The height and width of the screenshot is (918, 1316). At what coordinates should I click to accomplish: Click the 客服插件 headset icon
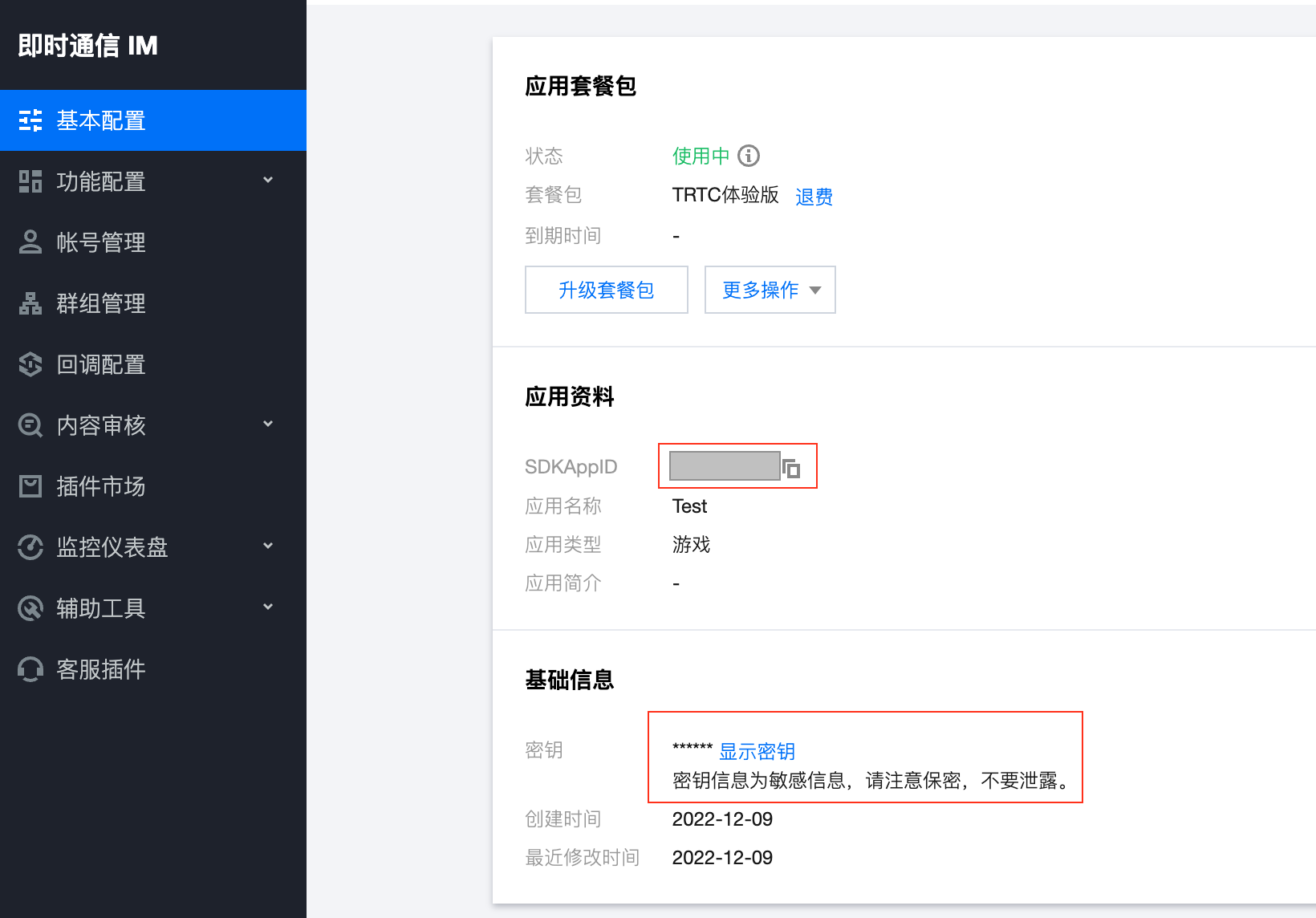30,669
